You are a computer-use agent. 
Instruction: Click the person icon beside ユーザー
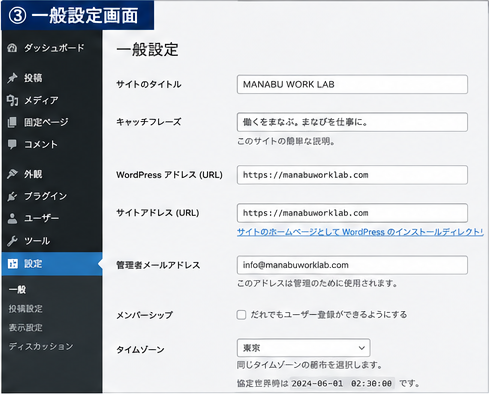(12, 218)
